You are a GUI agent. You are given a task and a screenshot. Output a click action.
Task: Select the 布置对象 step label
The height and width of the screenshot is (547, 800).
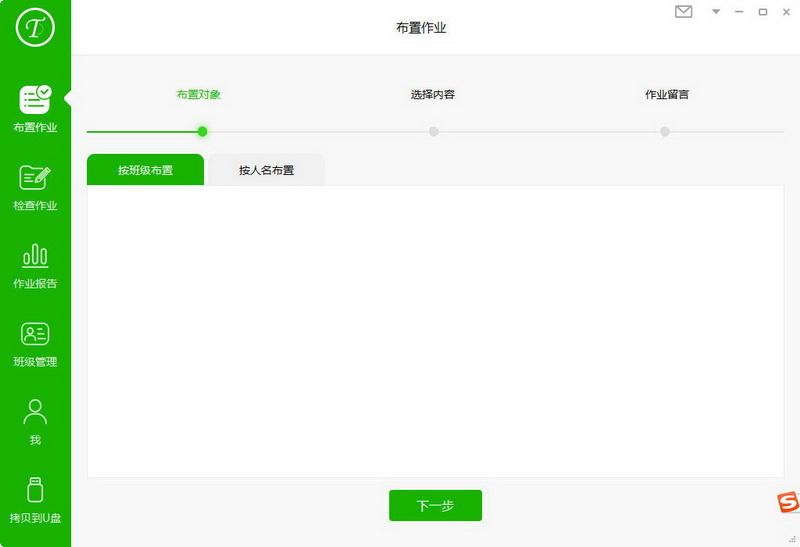pyautogui.click(x=198, y=94)
